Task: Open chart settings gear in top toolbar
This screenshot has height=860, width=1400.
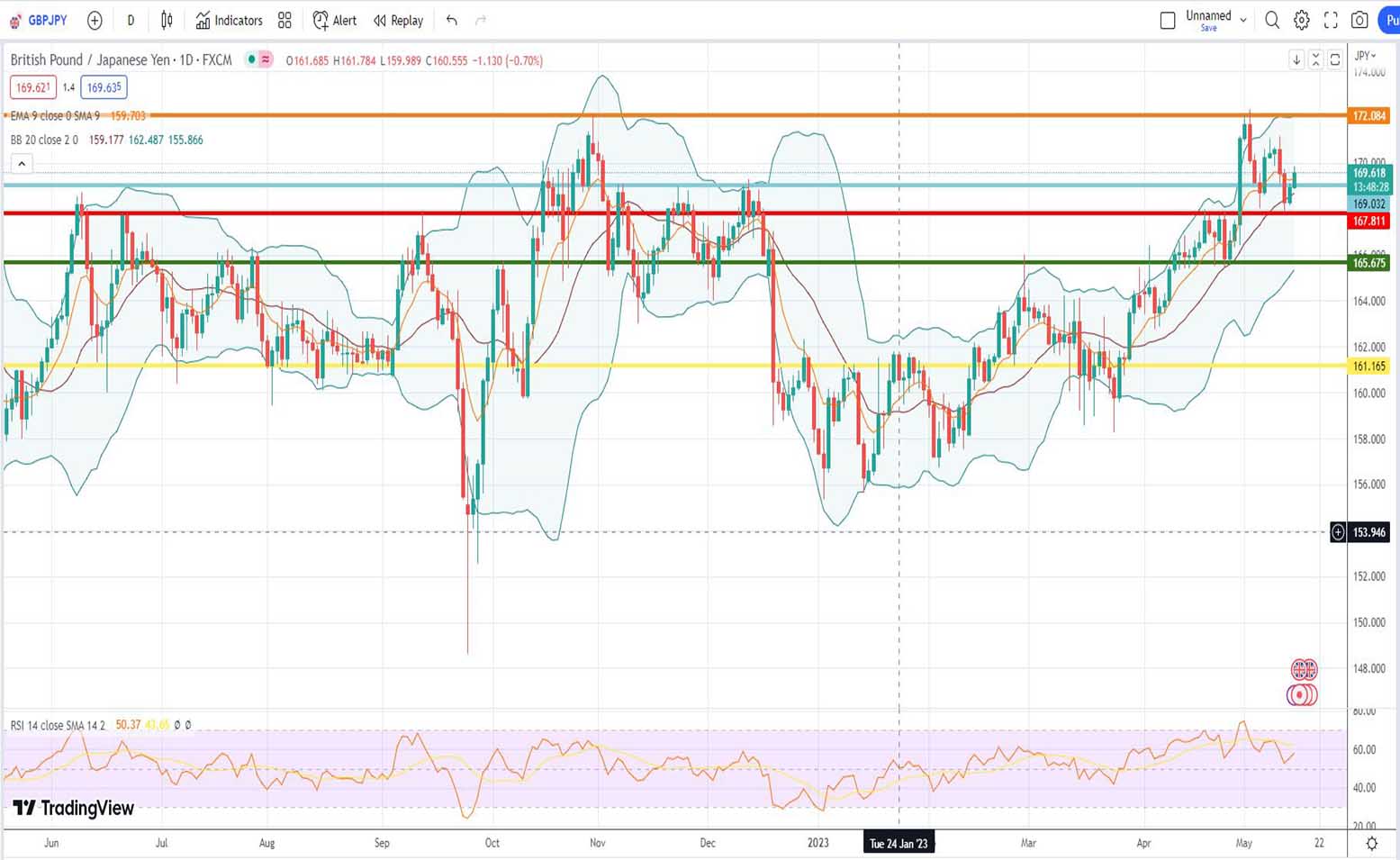Action: 1301,20
